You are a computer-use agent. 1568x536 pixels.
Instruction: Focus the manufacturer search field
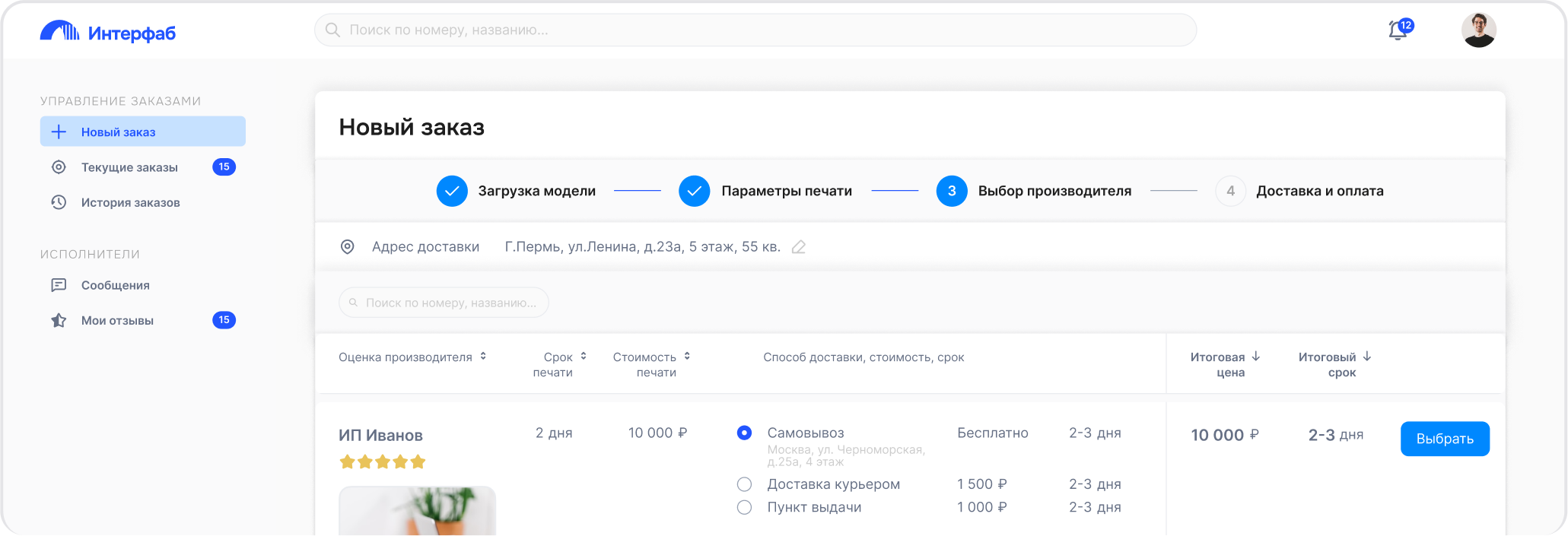coord(444,303)
